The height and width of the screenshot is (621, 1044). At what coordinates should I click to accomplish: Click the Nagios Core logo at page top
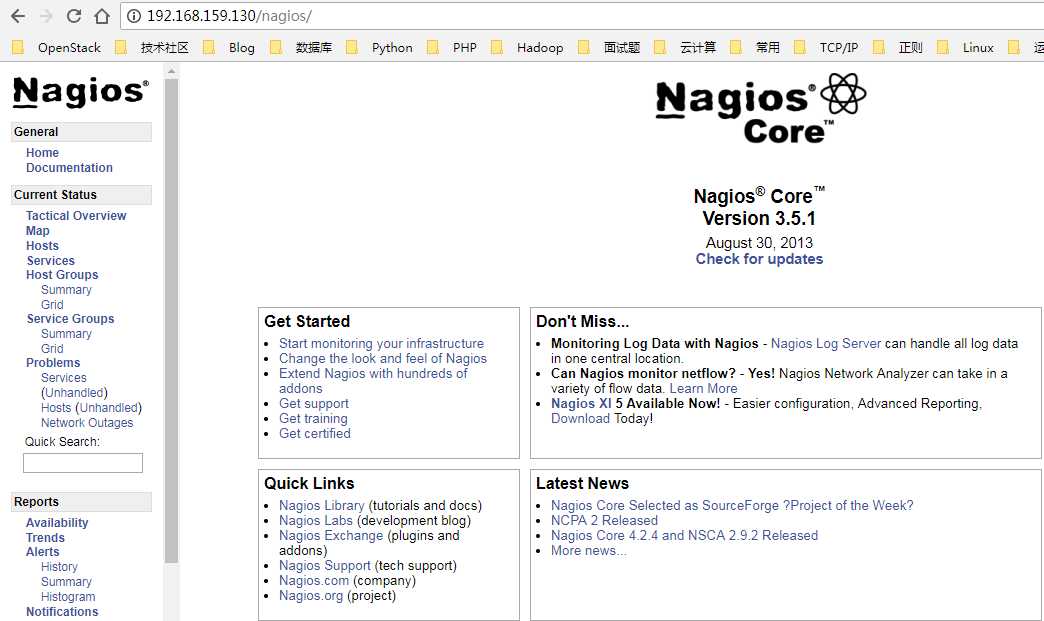[760, 109]
